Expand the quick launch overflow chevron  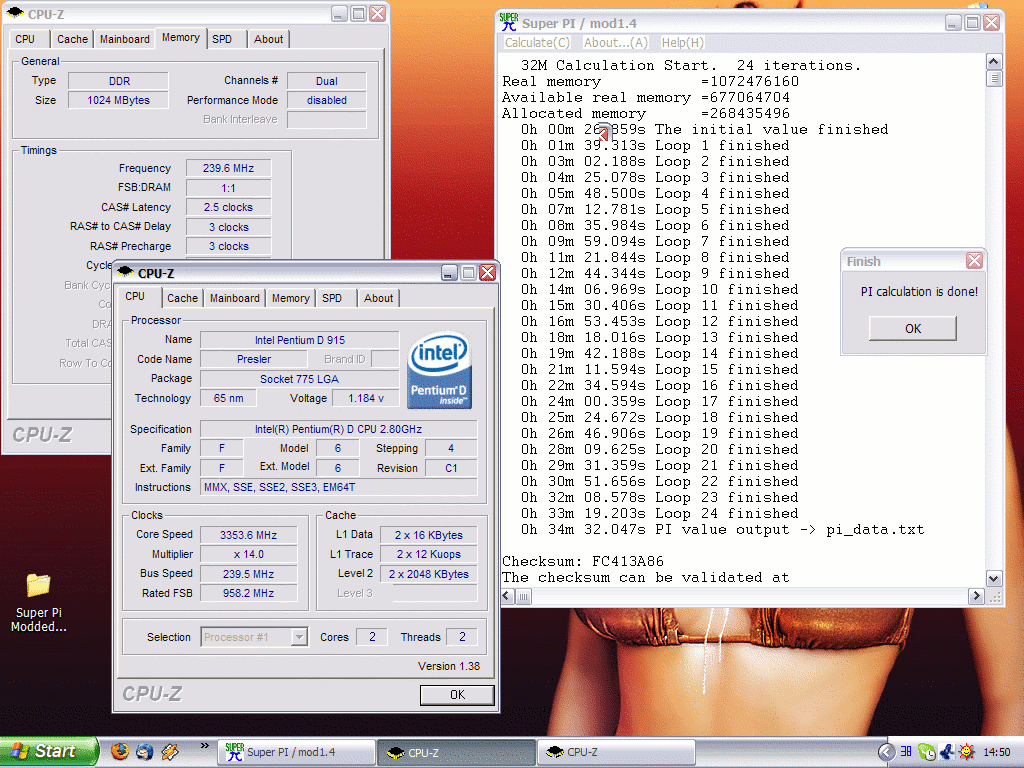coord(204,746)
